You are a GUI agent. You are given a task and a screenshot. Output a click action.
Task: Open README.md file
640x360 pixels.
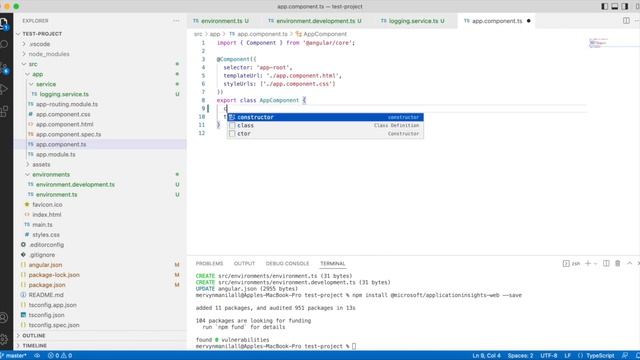click(x=100, y=295)
